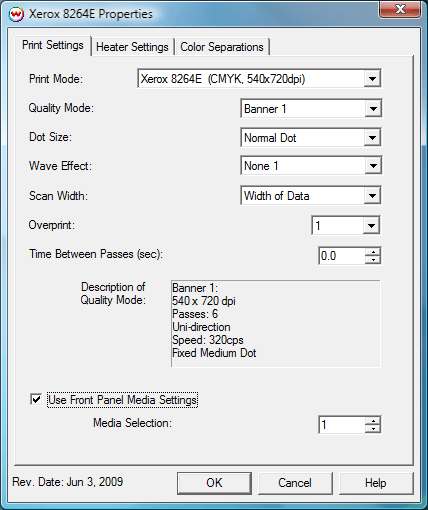Click the Time Between Passes value field
Image resolution: width=428 pixels, height=510 pixels.
tap(342, 256)
